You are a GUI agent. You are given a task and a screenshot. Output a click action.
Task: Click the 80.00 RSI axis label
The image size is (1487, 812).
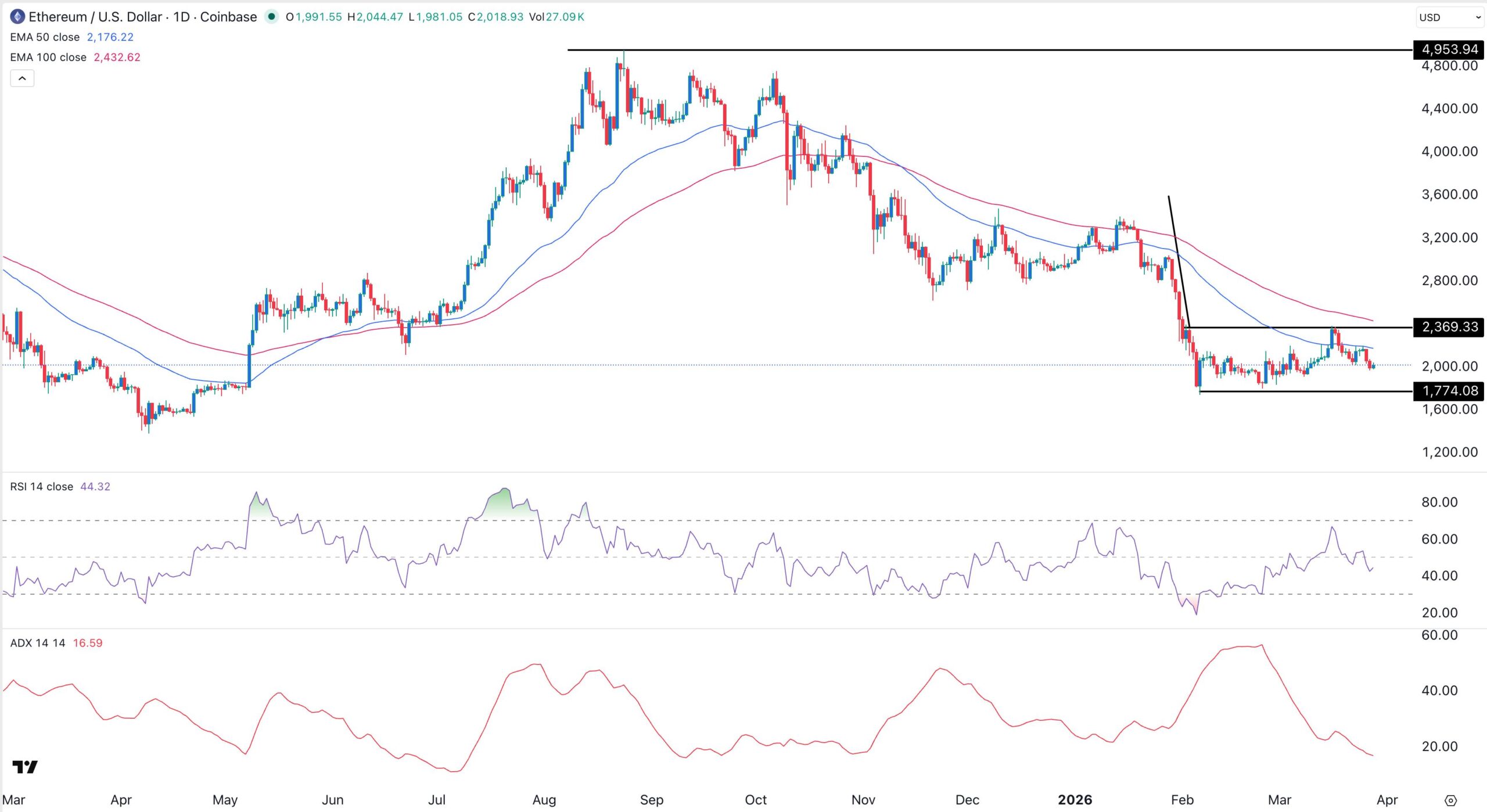(x=1439, y=502)
